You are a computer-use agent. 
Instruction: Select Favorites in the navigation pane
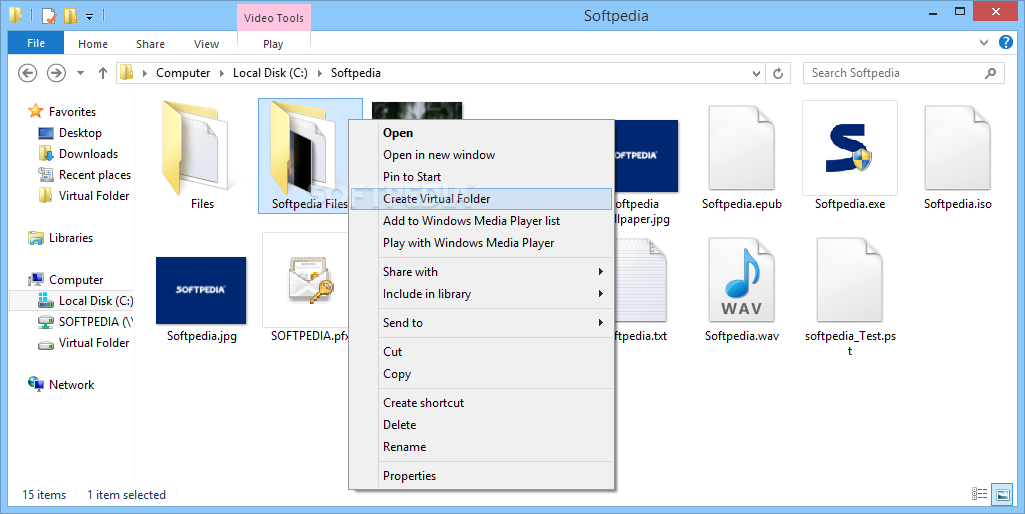[x=63, y=112]
